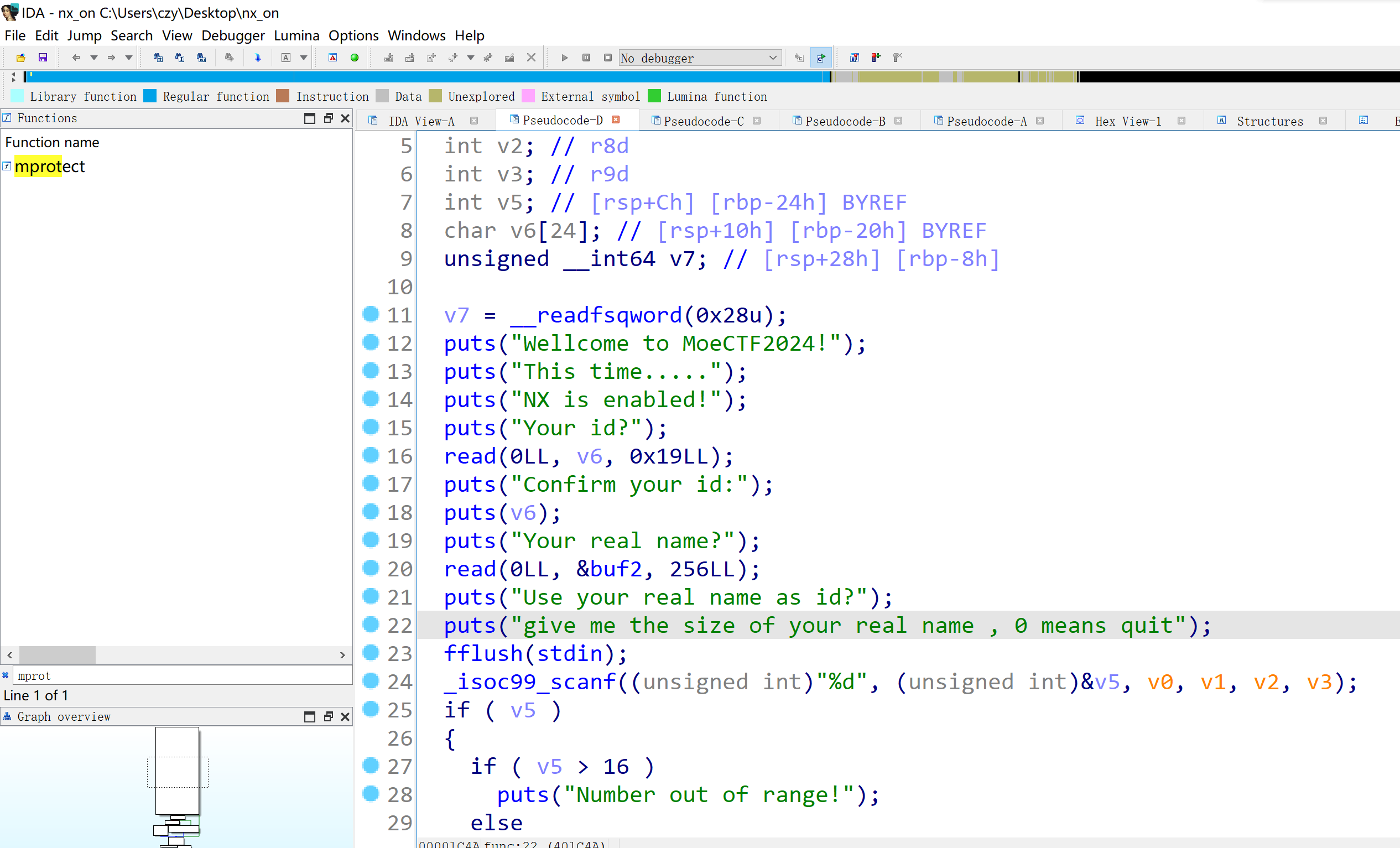
Task: Terminate the process with the stop button
Action: click(608, 58)
